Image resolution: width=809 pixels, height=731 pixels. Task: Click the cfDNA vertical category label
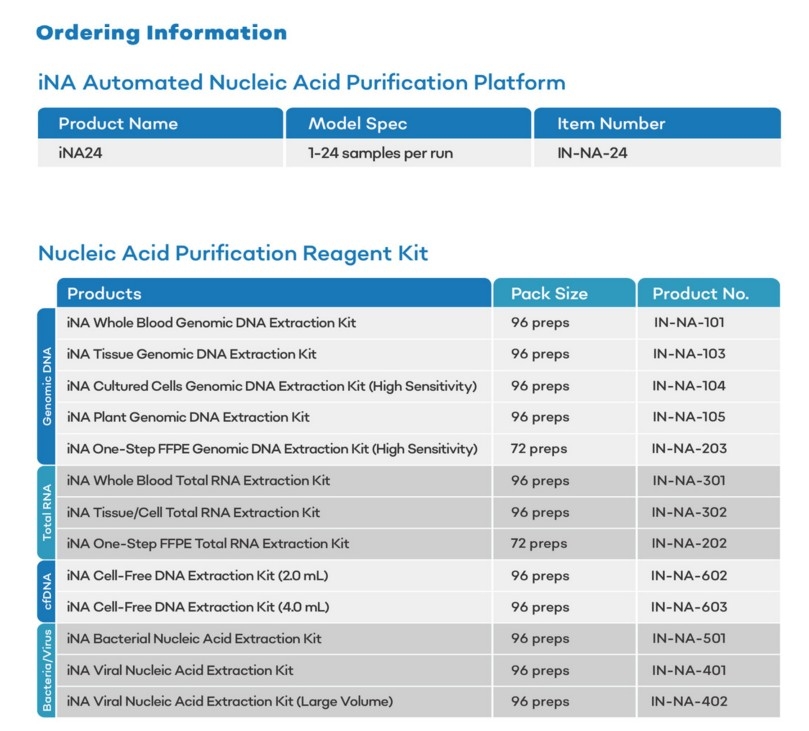coord(47,591)
